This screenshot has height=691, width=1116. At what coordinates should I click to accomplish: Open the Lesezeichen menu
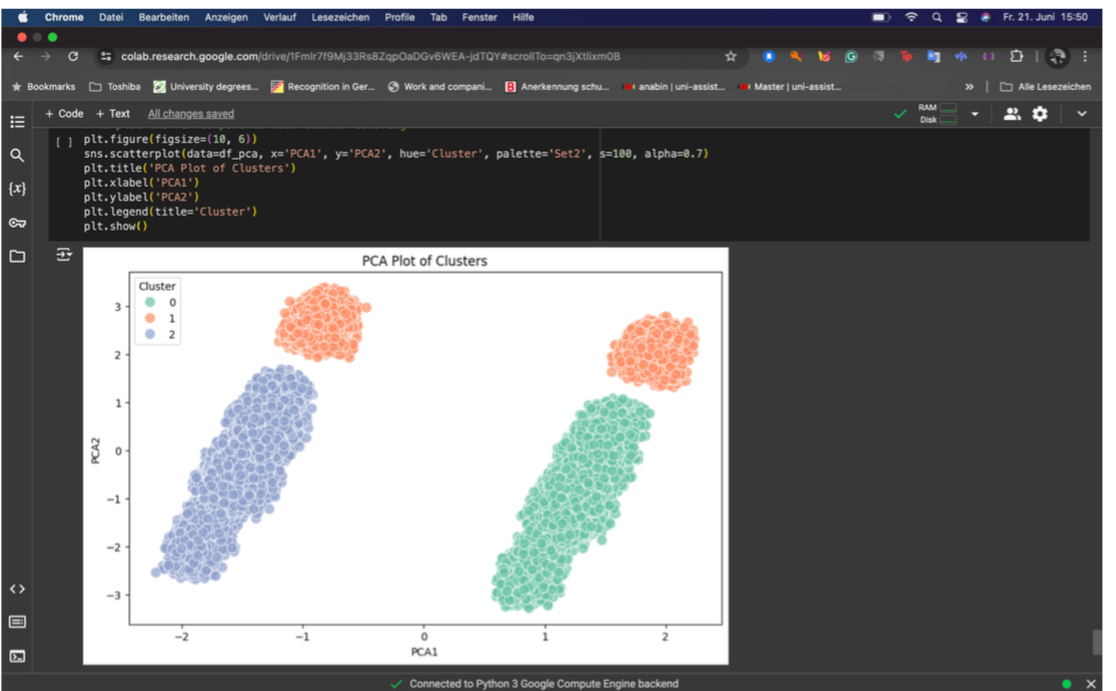pos(340,17)
